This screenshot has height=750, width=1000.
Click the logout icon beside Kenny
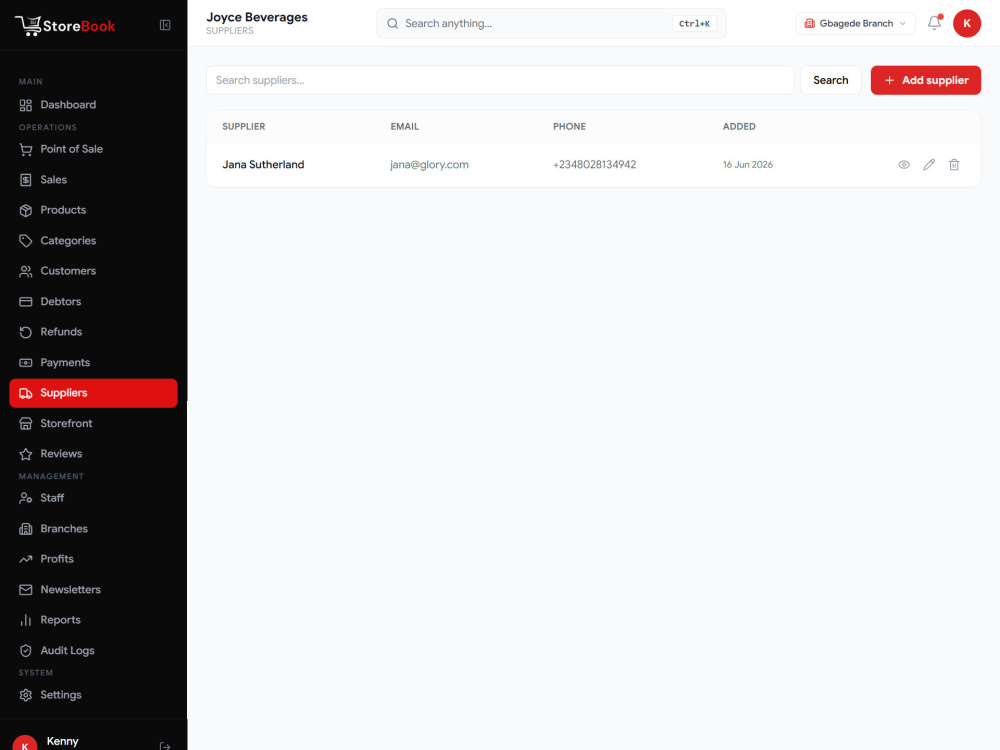tap(165, 746)
